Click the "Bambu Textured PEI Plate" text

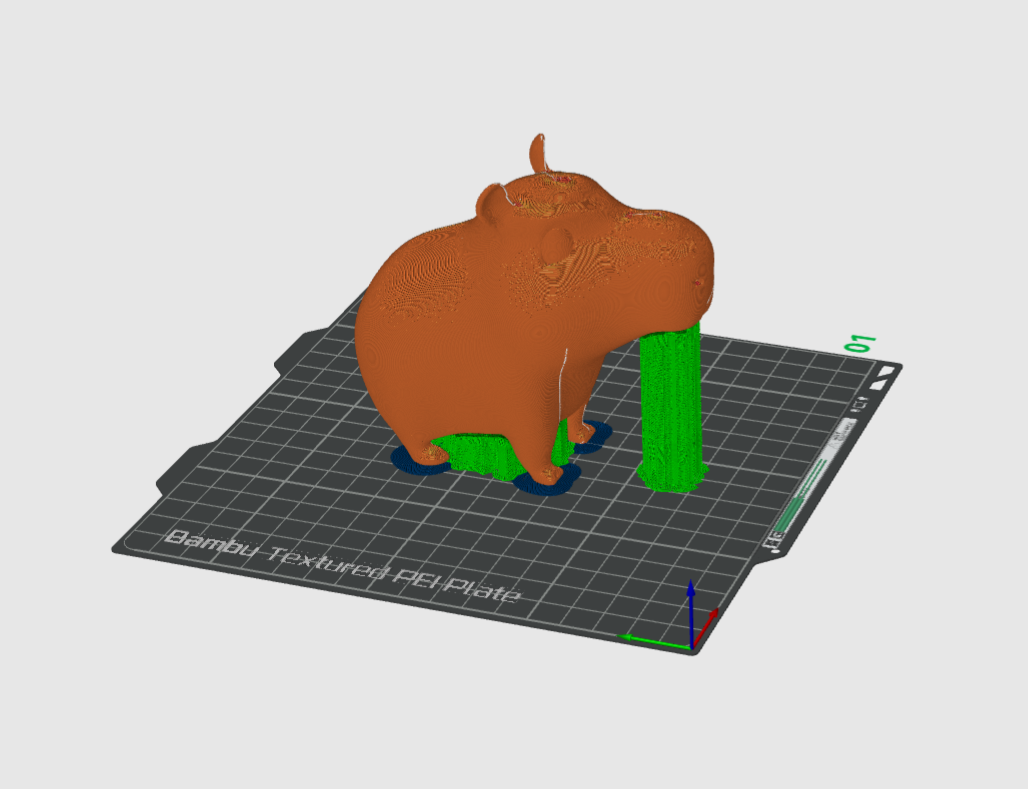(342, 566)
